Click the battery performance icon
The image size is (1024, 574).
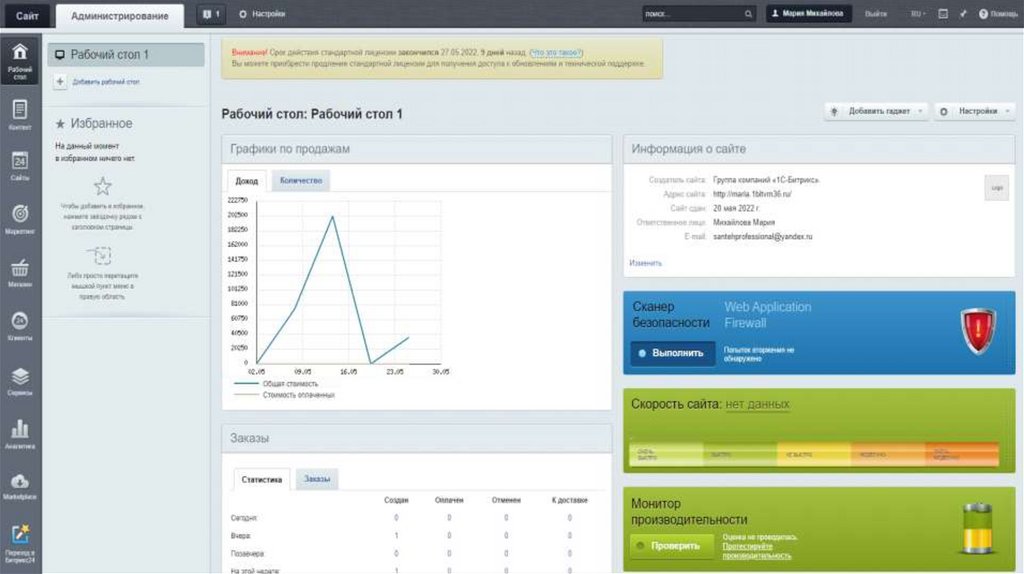(978, 528)
